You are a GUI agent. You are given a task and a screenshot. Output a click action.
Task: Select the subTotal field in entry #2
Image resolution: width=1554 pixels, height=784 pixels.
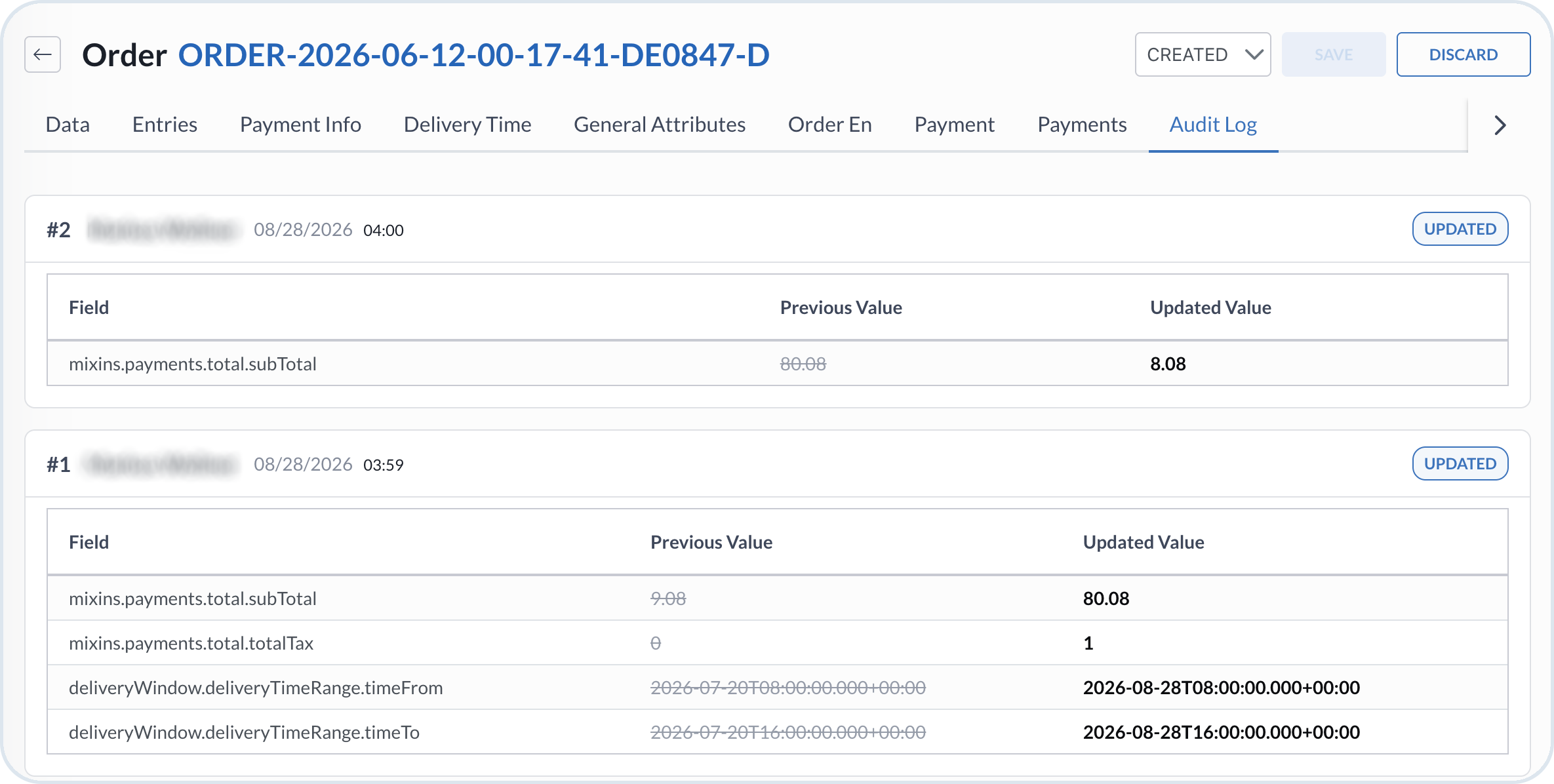[x=193, y=364]
